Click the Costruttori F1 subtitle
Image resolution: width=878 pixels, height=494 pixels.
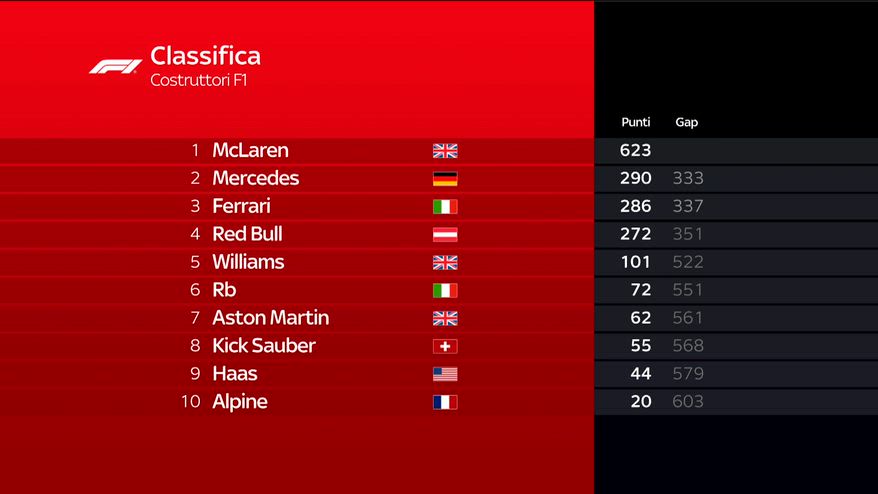click(198, 80)
